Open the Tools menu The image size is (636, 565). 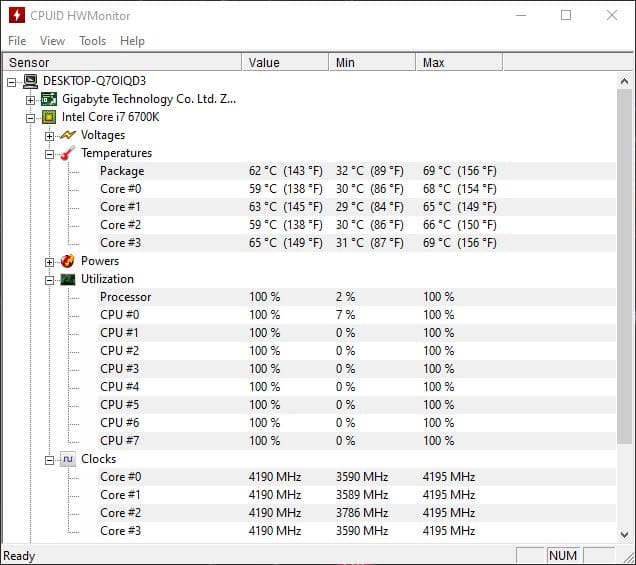[x=92, y=41]
